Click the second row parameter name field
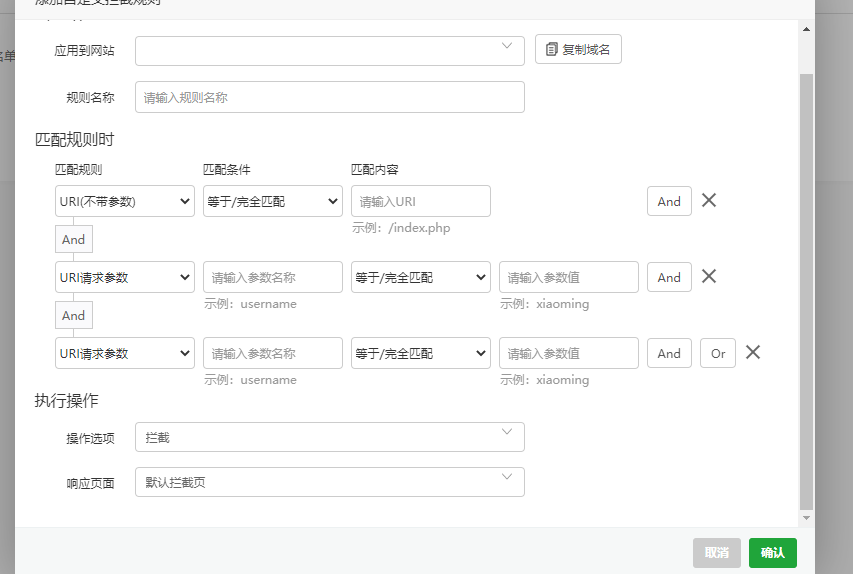Viewport: 853px width, 574px height. click(x=273, y=277)
